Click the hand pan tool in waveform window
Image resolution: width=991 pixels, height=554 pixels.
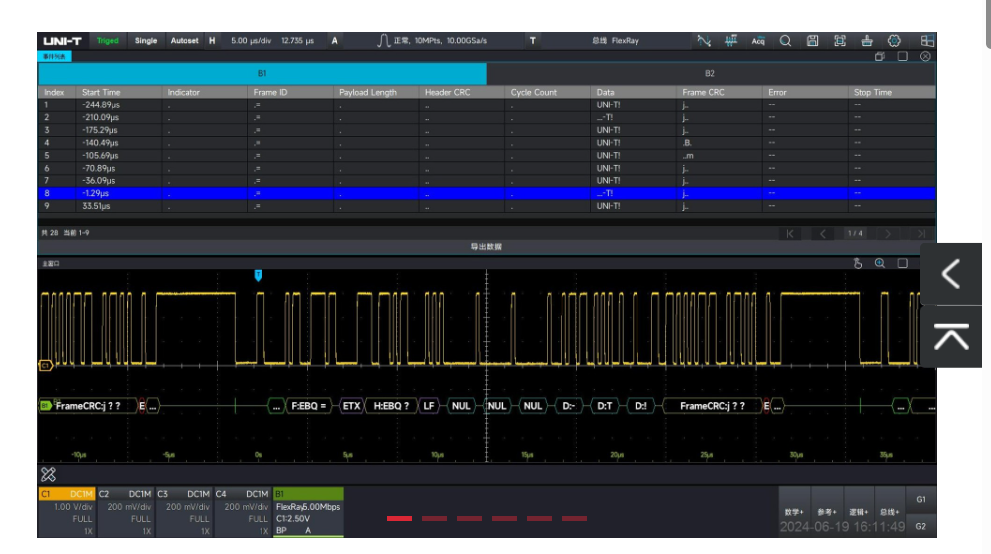click(x=858, y=263)
